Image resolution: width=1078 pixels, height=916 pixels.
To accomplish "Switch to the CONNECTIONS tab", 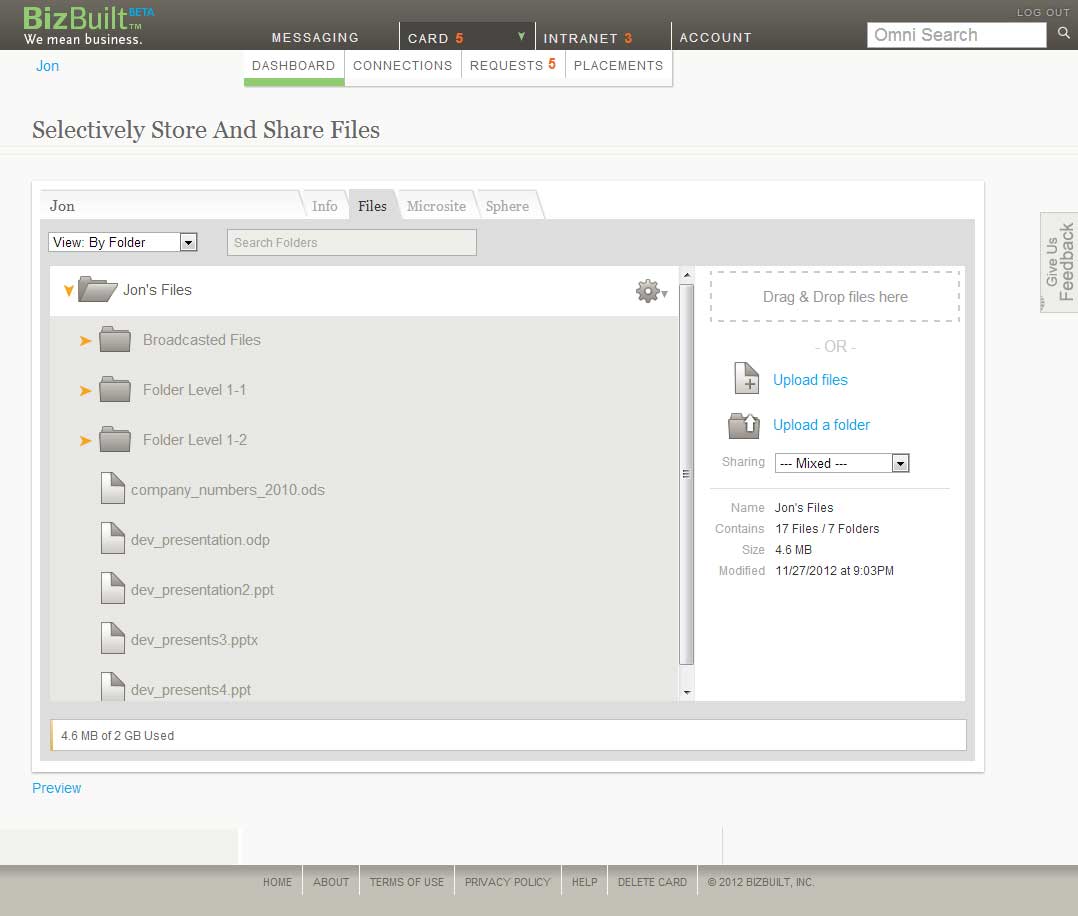I will pos(403,66).
